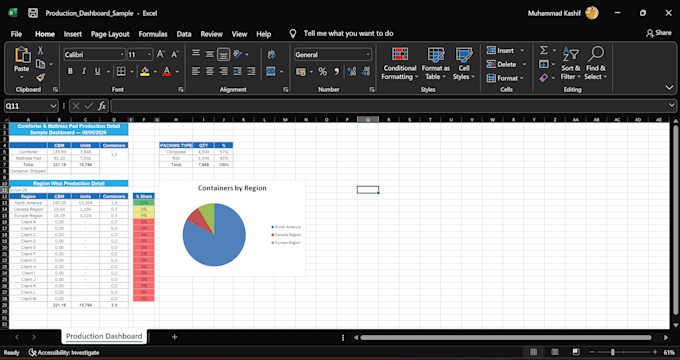Image resolution: width=680 pixels, height=360 pixels.
Task: Toggle Bold formatting
Action: tap(70, 72)
